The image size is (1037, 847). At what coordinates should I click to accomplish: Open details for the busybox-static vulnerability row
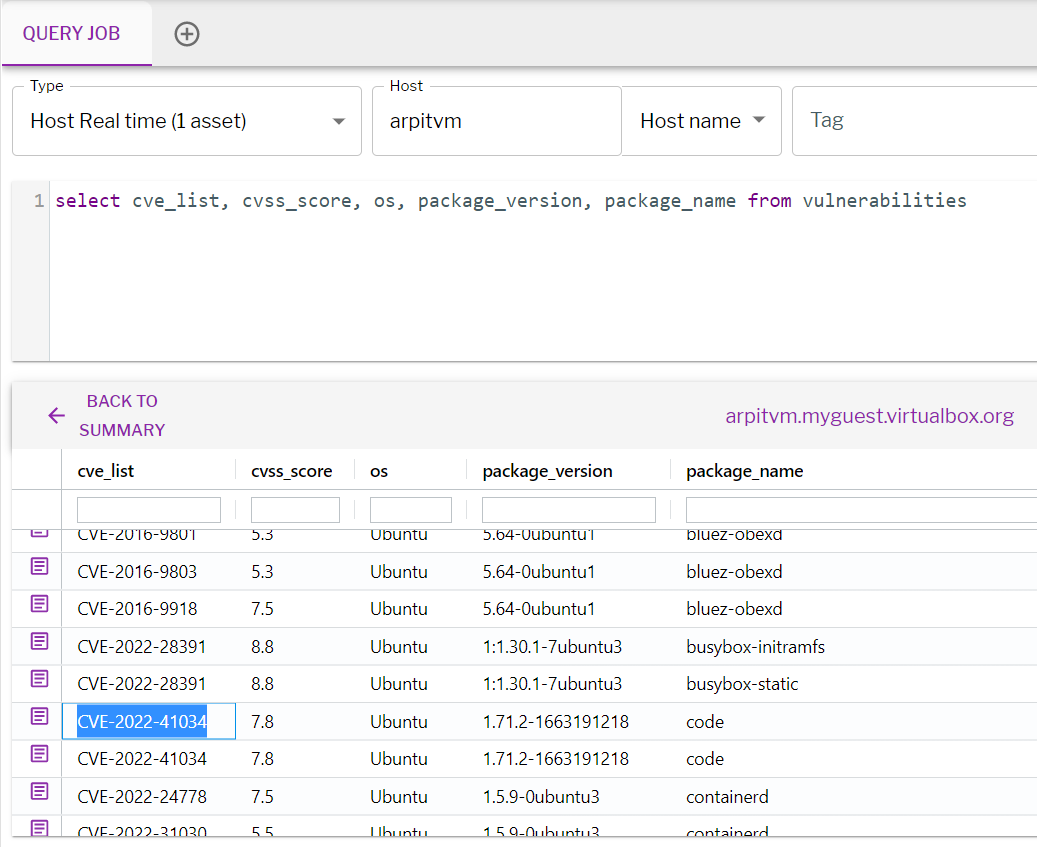pyautogui.click(x=37, y=679)
